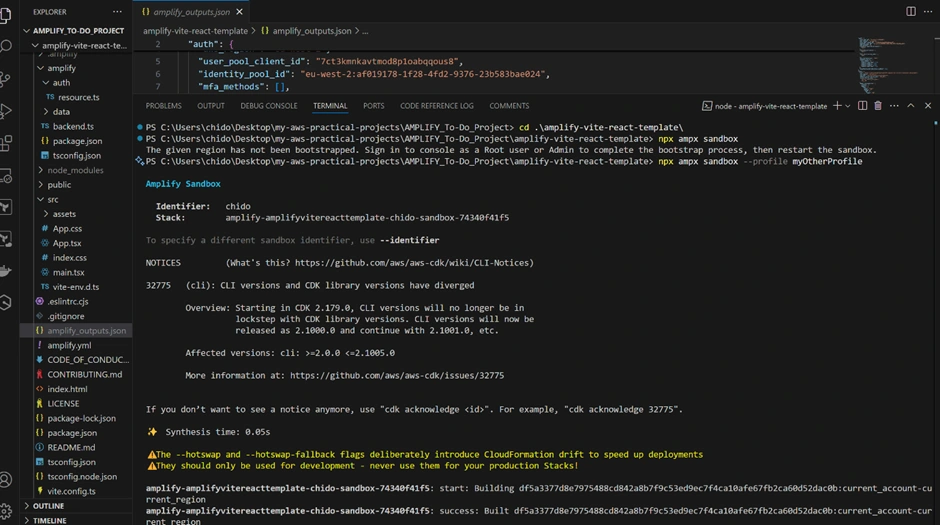This screenshot has height=525, width=940.
Task: Switch to the PROBLEMS tab
Action: [x=163, y=106]
